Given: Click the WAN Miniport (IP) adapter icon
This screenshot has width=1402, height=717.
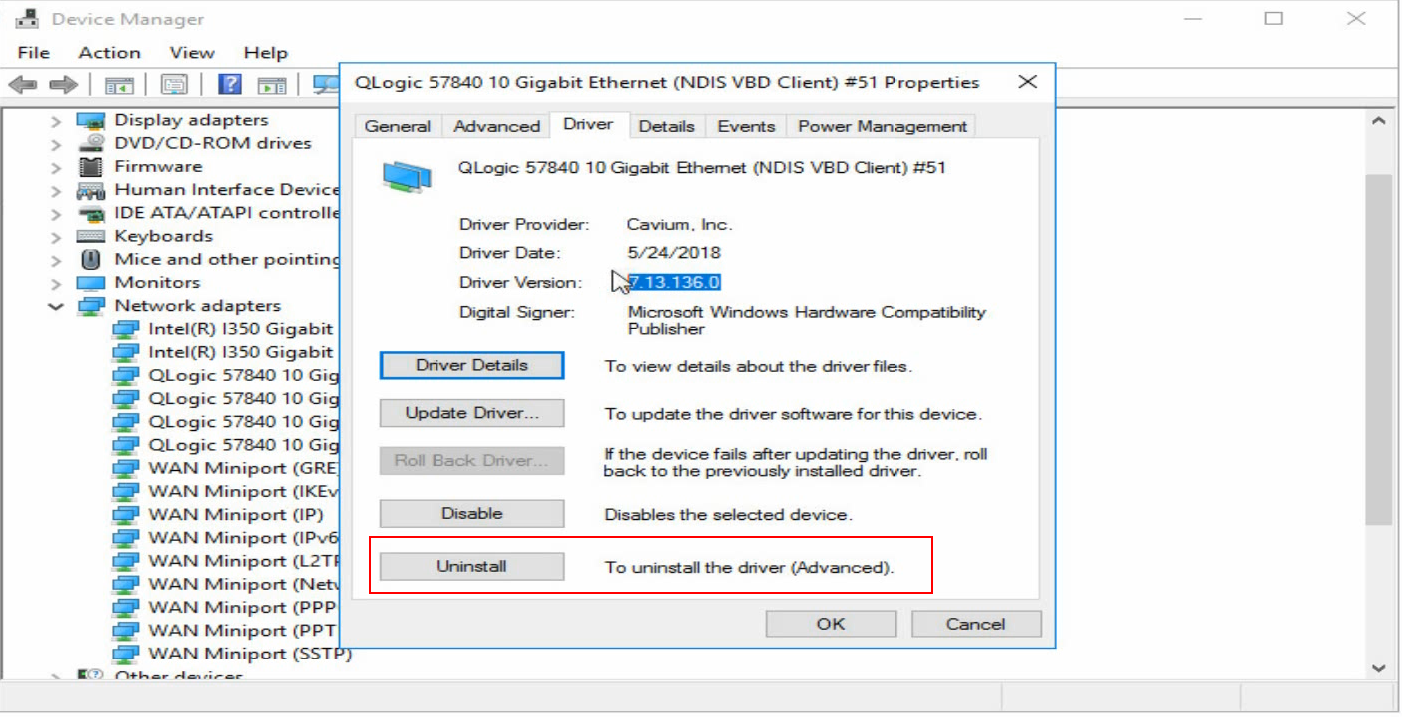Looking at the screenshot, I should coord(125,514).
